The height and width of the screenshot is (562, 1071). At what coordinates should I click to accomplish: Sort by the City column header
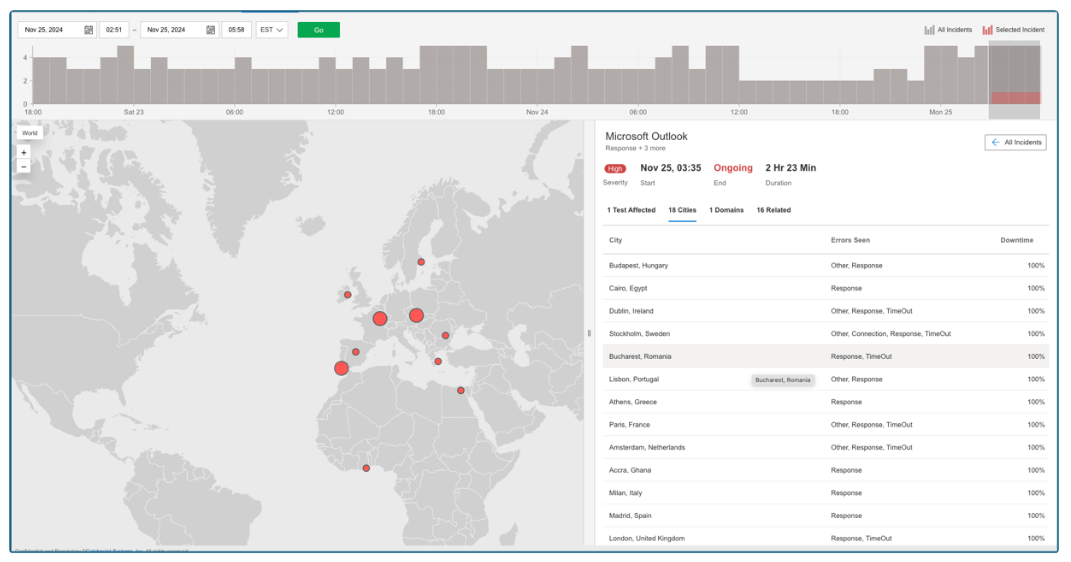(x=615, y=240)
